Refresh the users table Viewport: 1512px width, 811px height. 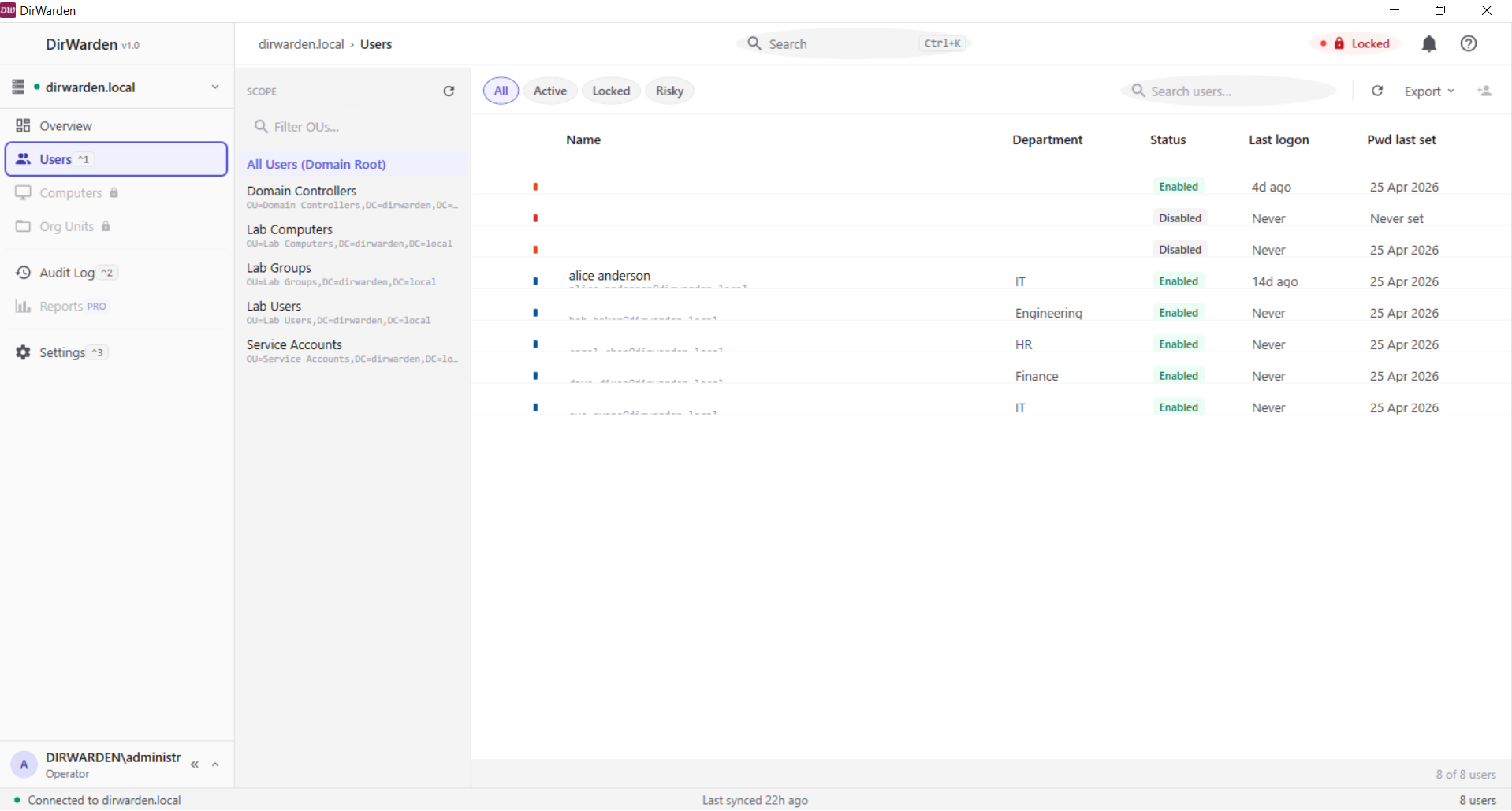pos(1377,91)
